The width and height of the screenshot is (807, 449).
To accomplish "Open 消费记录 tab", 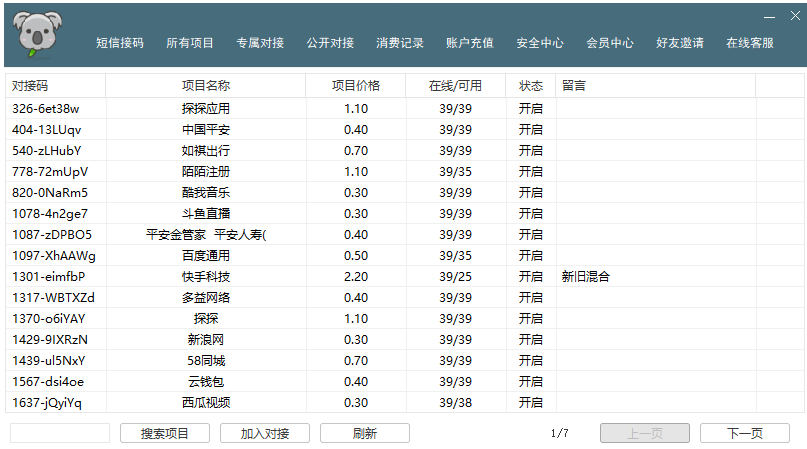I will (399, 43).
